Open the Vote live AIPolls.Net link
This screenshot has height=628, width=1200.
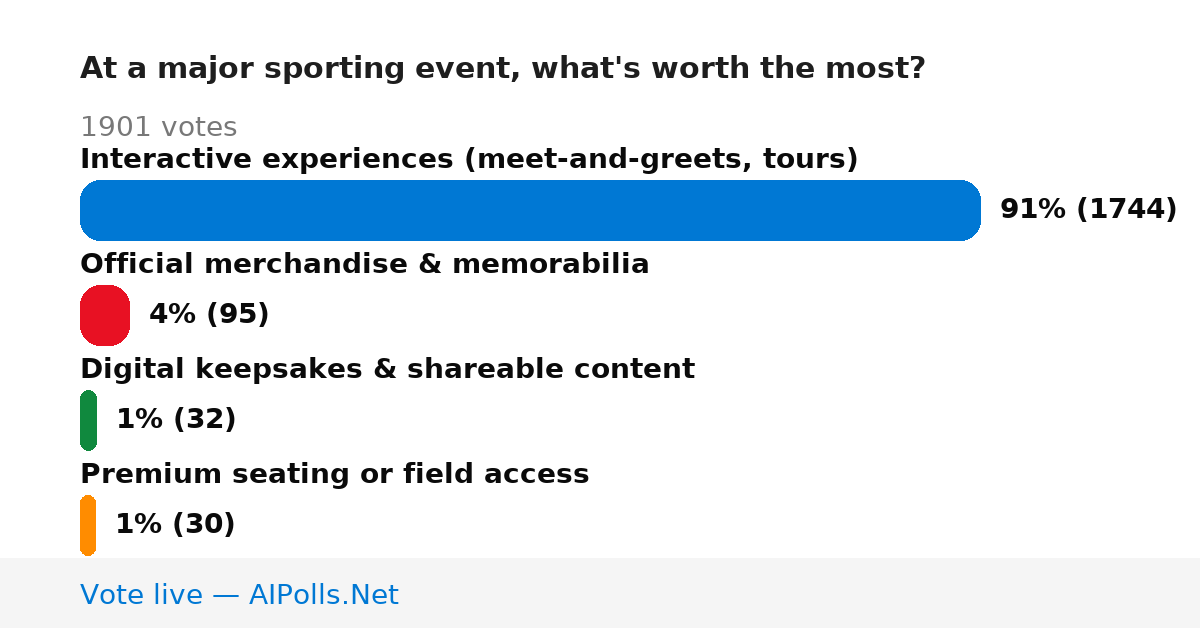[x=239, y=595]
